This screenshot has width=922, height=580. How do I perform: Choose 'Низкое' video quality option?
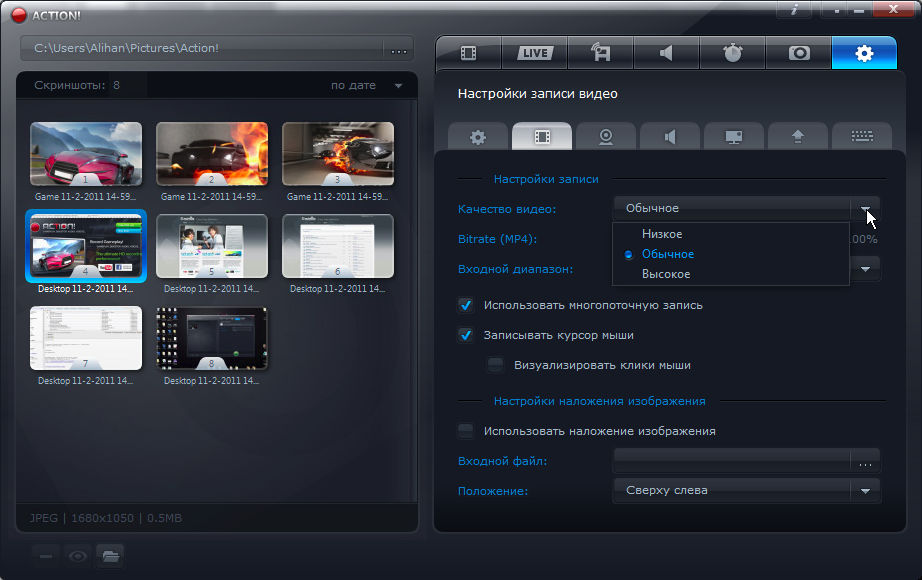[662, 234]
